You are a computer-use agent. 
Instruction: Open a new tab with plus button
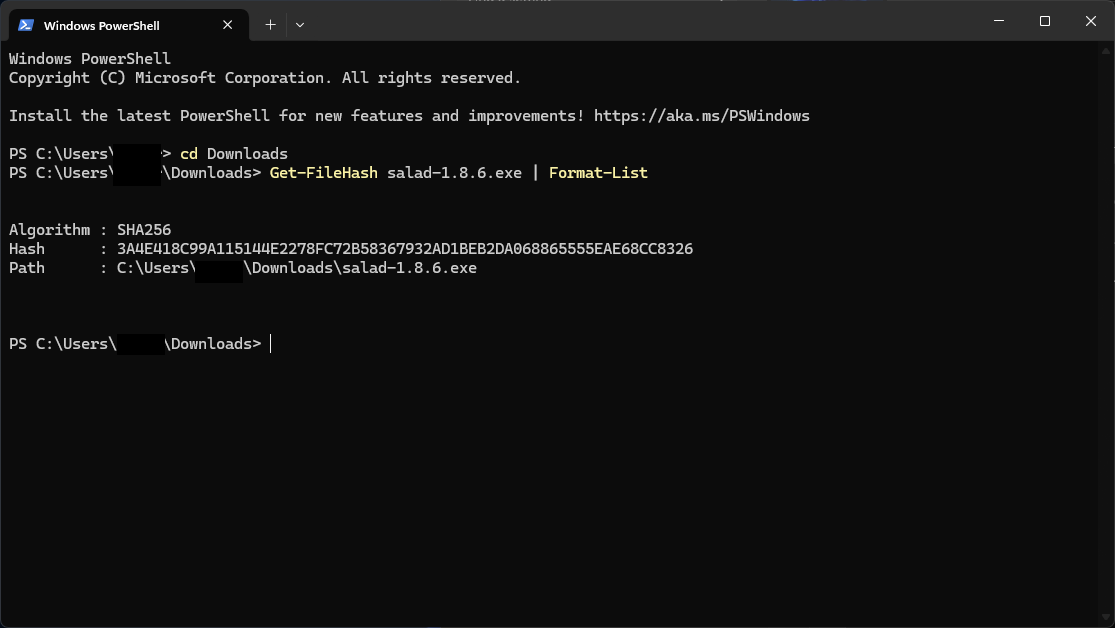coord(270,25)
